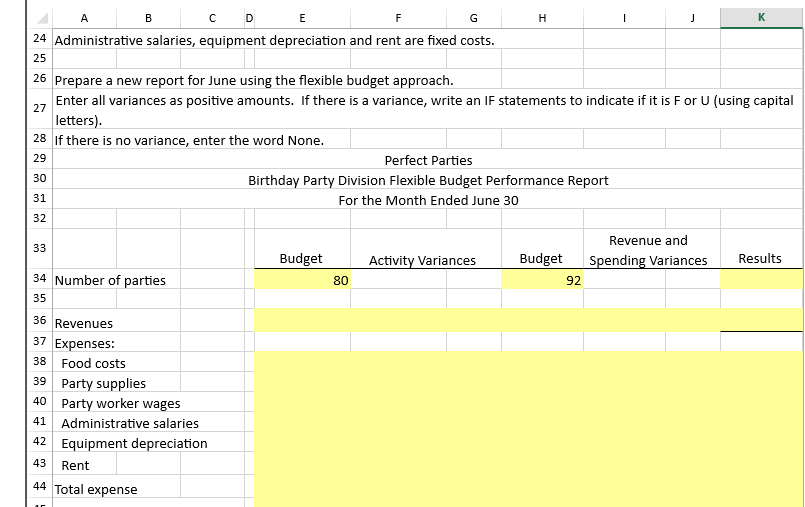This screenshot has width=805, height=507.
Task: Click yellow Food costs cell in column K
Action: point(762,362)
